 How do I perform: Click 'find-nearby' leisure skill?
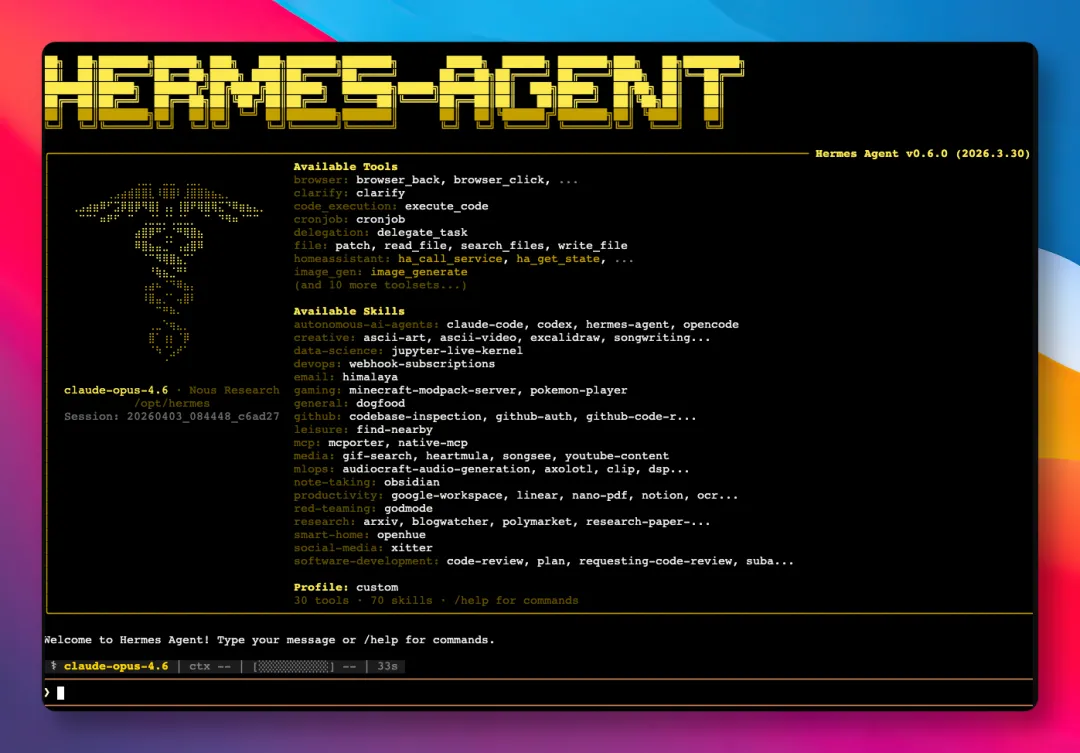[394, 429]
